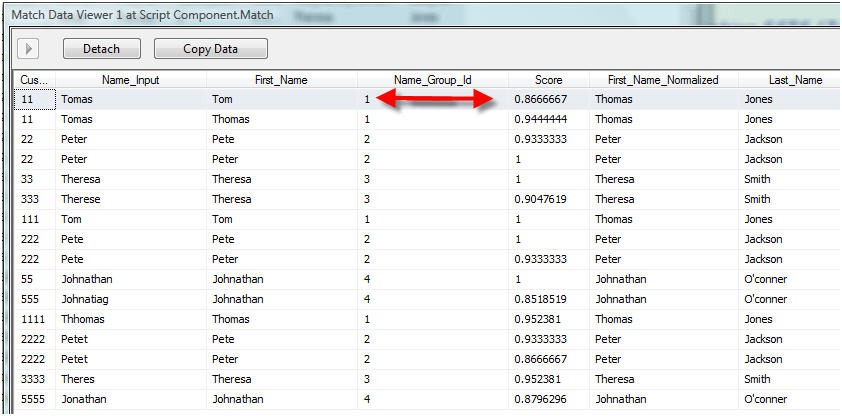Sort by the Name_Input column header
Viewport: 842px width, 416px height.
tap(131, 80)
